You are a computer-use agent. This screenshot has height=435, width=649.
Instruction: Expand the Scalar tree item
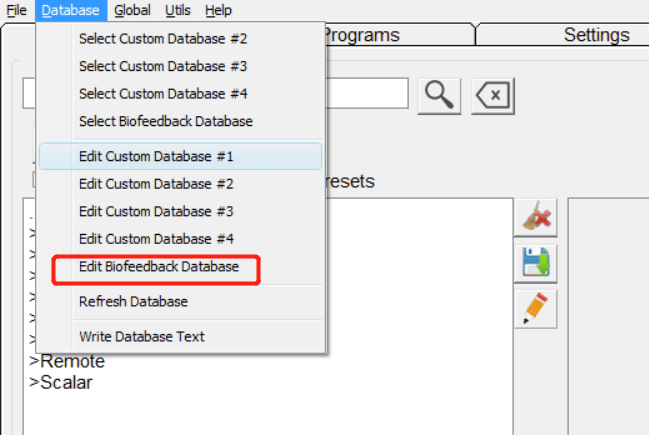click(61, 382)
